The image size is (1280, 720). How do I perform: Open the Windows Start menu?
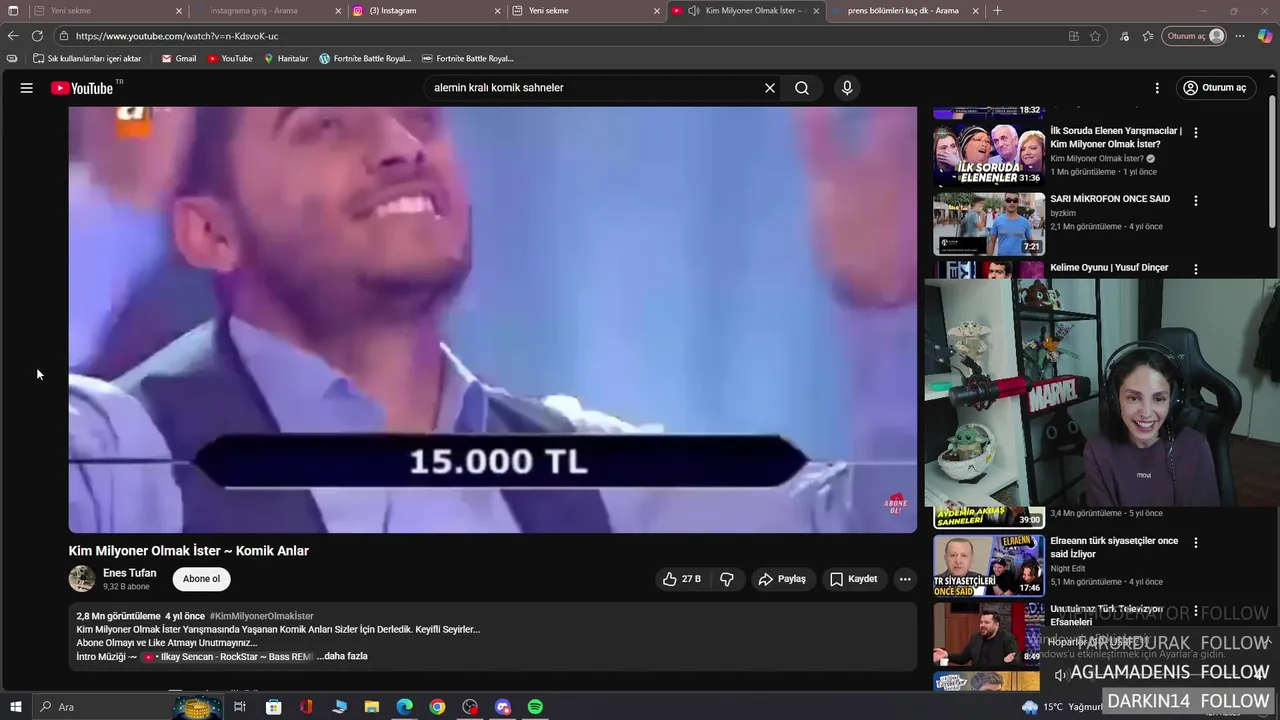coord(15,707)
